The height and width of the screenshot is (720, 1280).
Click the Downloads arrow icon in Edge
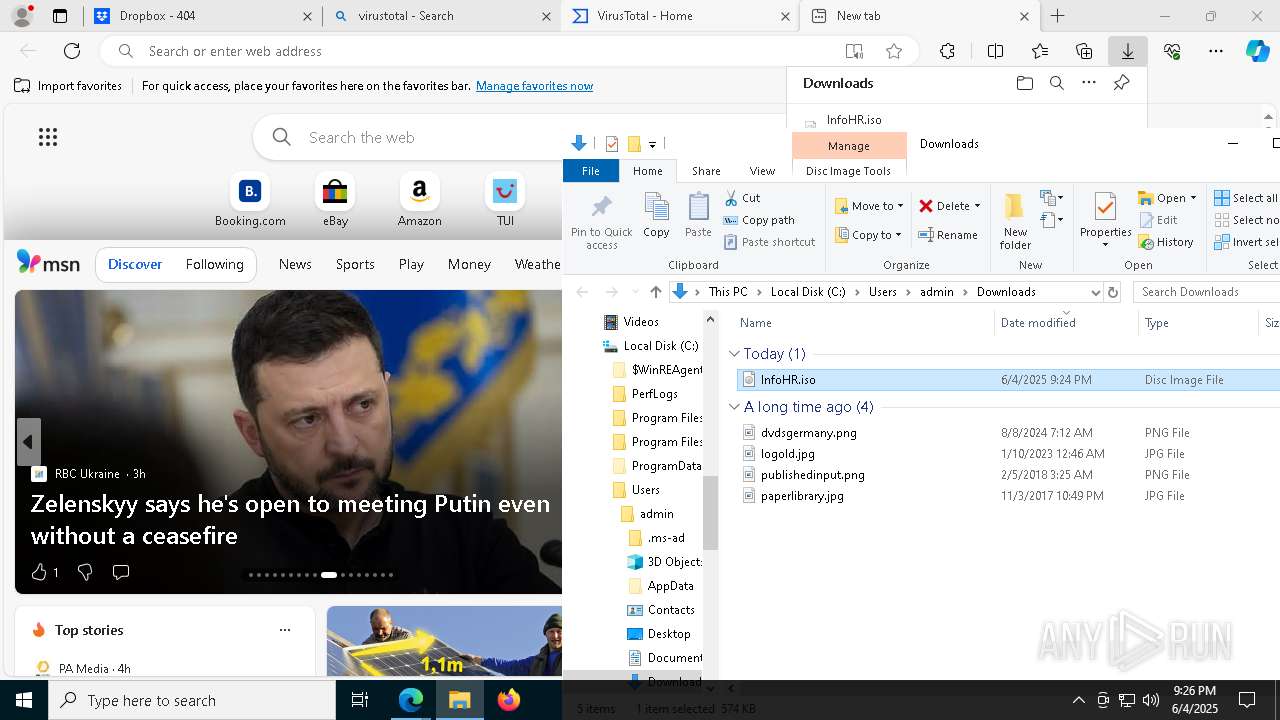(x=1127, y=51)
